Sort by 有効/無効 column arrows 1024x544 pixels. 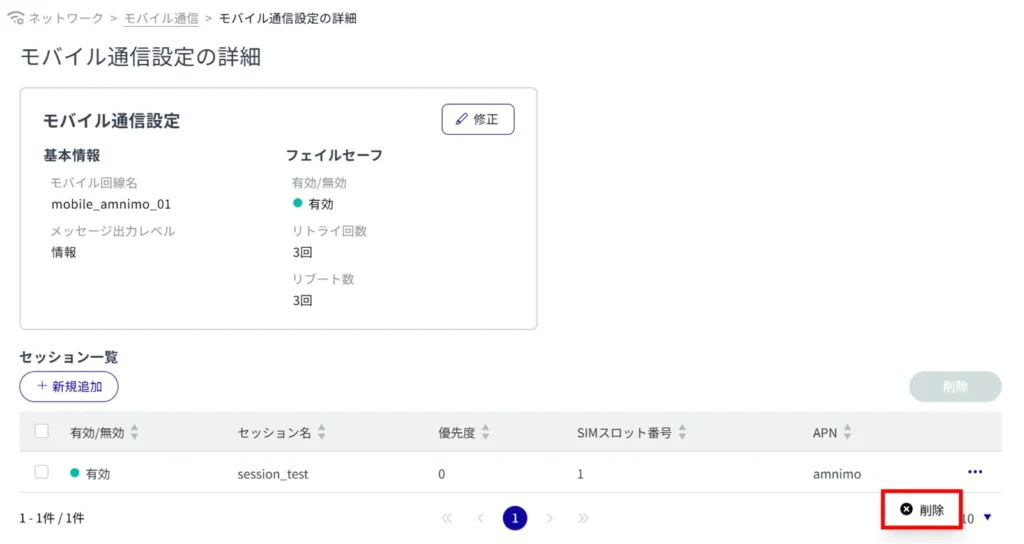pyautogui.click(x=135, y=433)
